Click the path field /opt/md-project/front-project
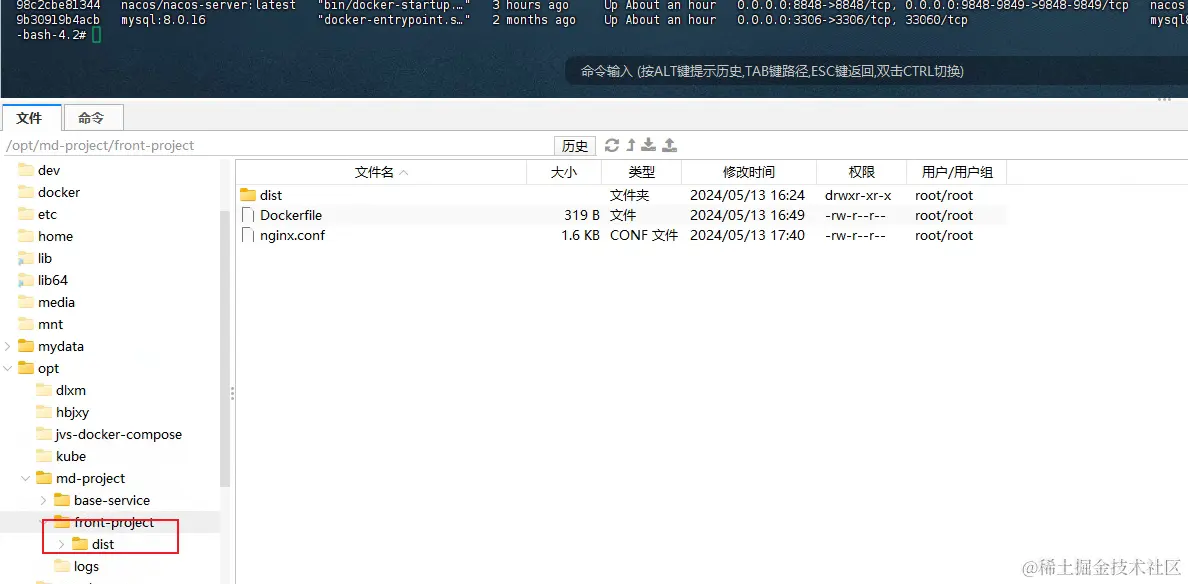 click(277, 145)
